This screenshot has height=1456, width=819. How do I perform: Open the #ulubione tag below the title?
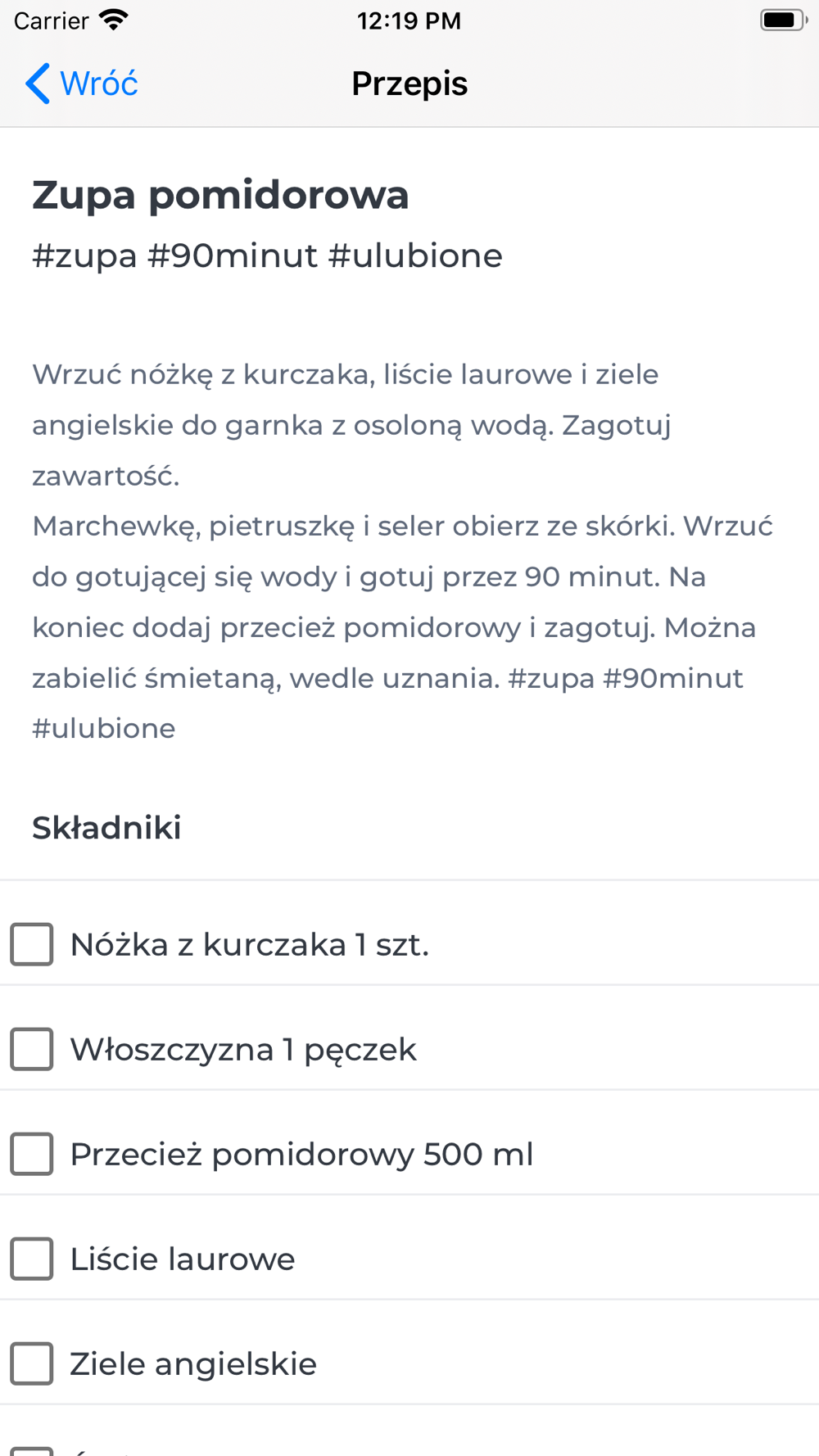coord(415,256)
